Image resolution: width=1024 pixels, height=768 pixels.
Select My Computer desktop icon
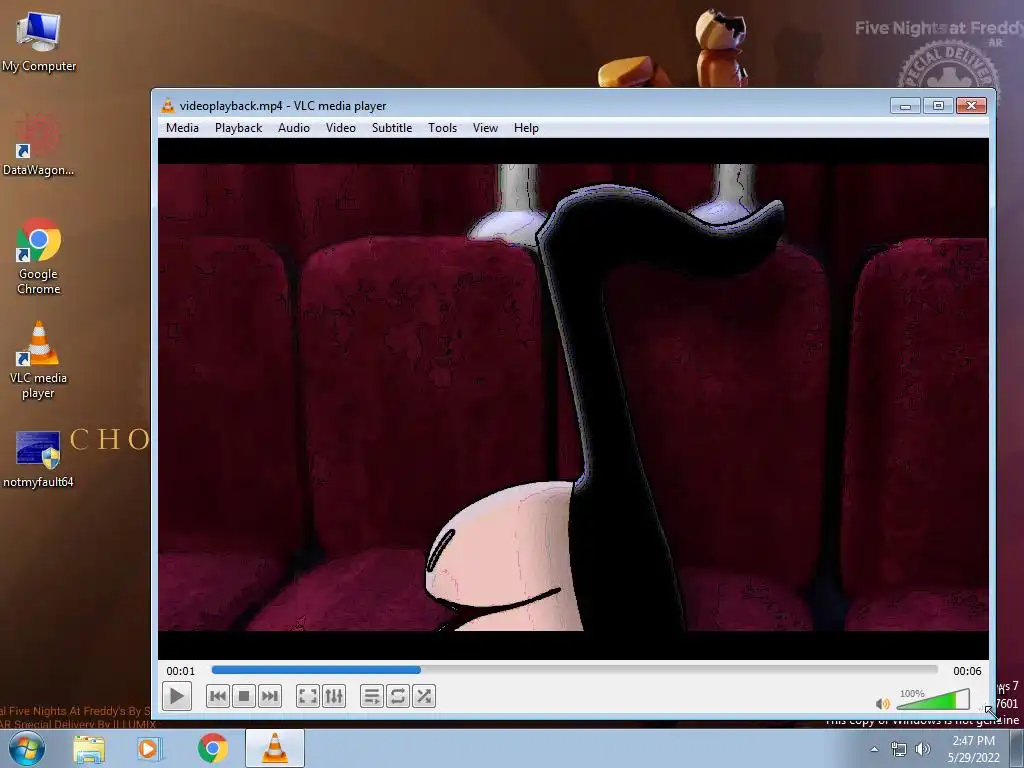pos(39,42)
